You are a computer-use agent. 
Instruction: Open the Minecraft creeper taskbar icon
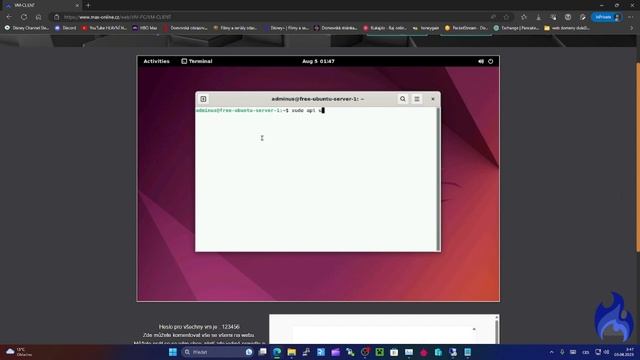380,352
